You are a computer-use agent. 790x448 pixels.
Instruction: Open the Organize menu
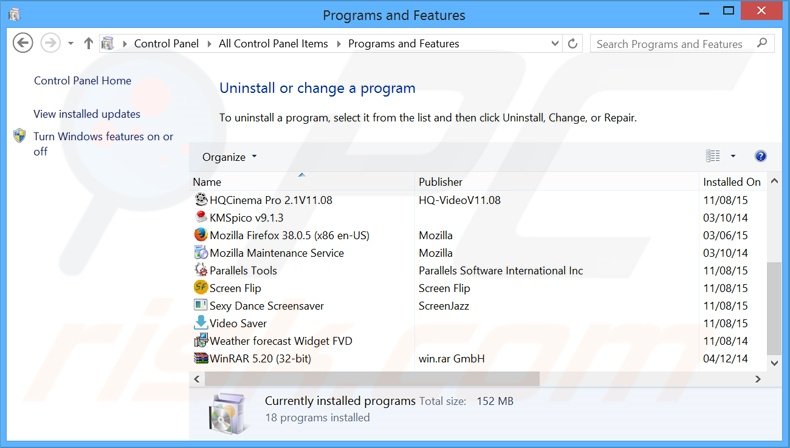tap(229, 157)
